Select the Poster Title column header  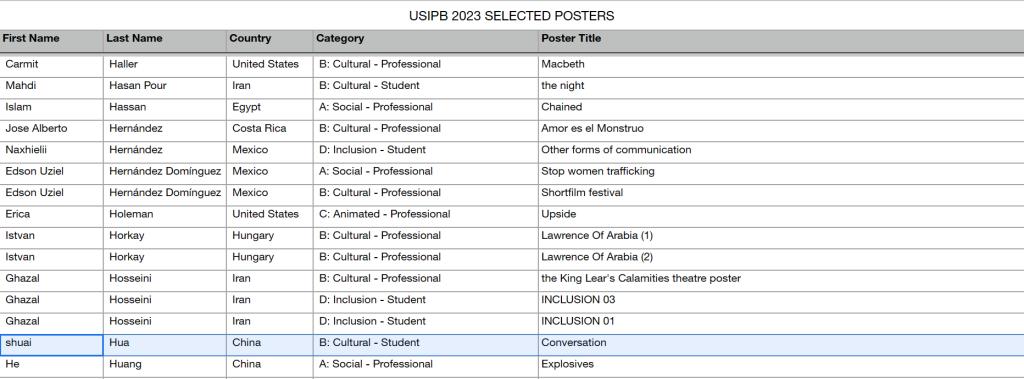[x=781, y=39]
